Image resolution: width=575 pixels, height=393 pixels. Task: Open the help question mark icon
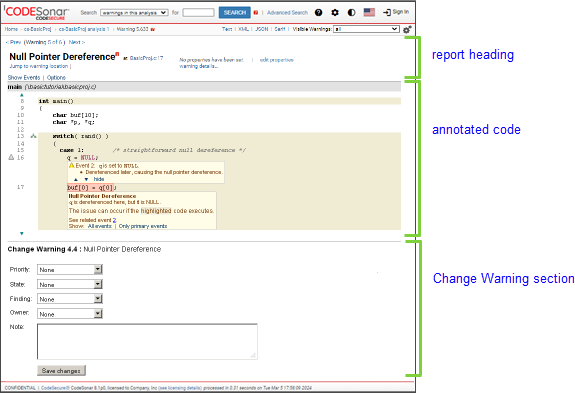[318, 12]
